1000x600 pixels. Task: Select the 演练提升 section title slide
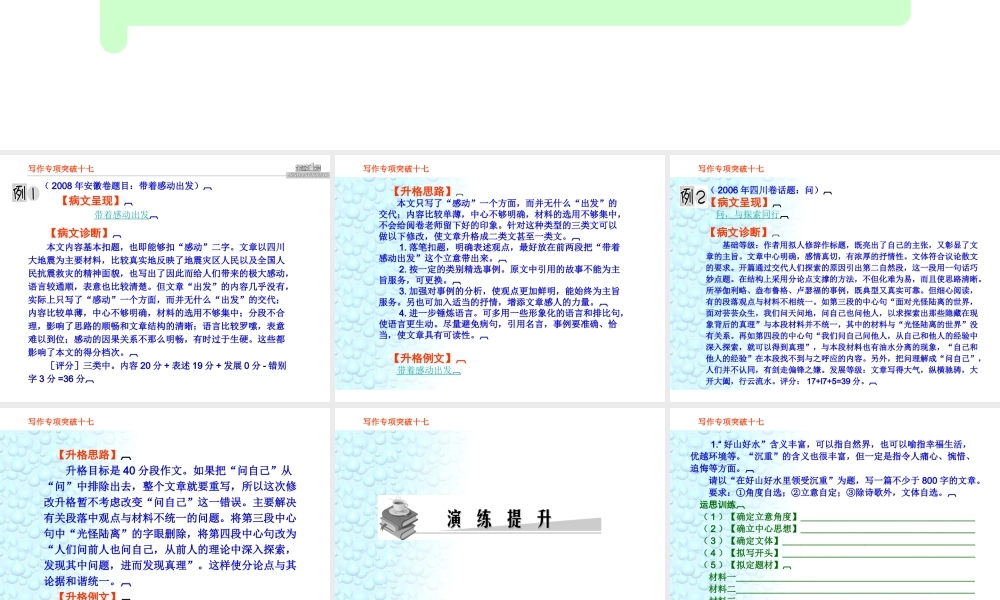coord(499,504)
